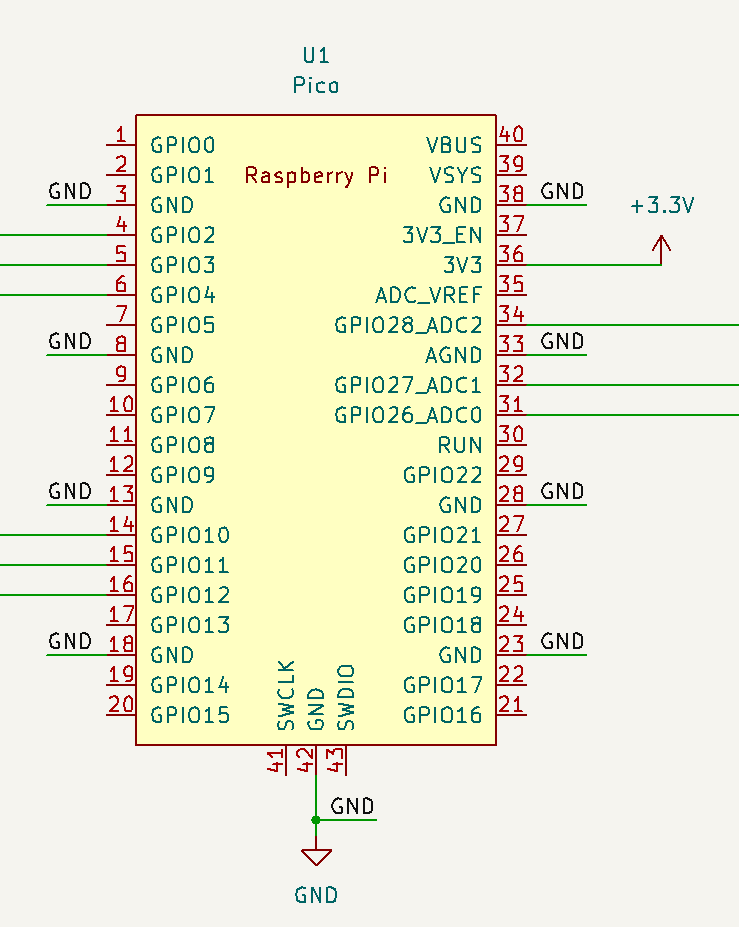Select the GND net label at pin 23
The image size is (739, 927).
pos(562,642)
